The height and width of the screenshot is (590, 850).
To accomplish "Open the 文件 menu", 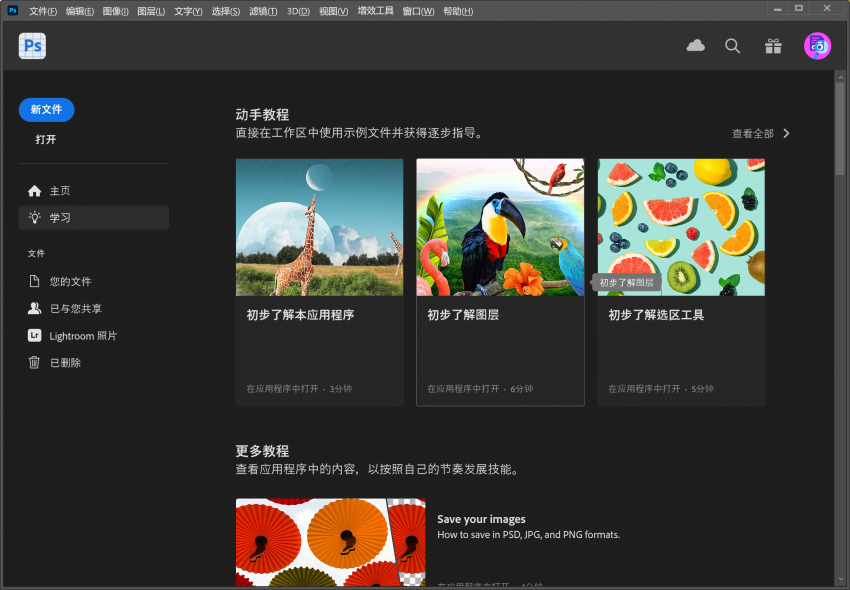I will click(44, 11).
